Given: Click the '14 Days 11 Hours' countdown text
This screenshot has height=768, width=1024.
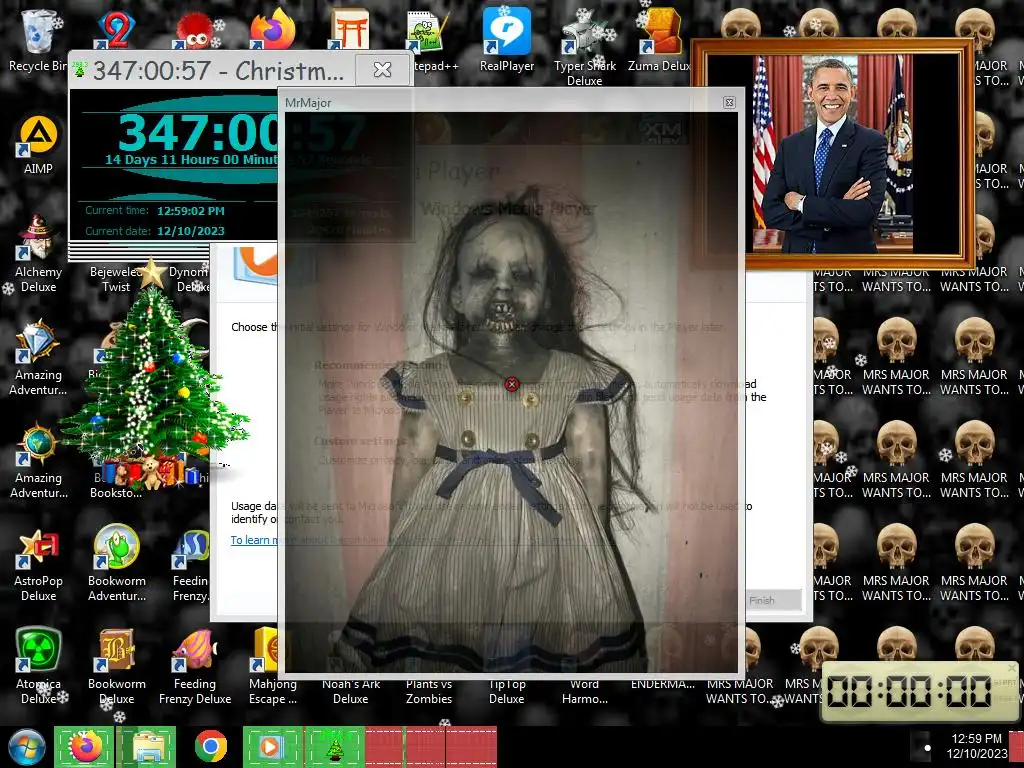Looking at the screenshot, I should [x=191, y=159].
